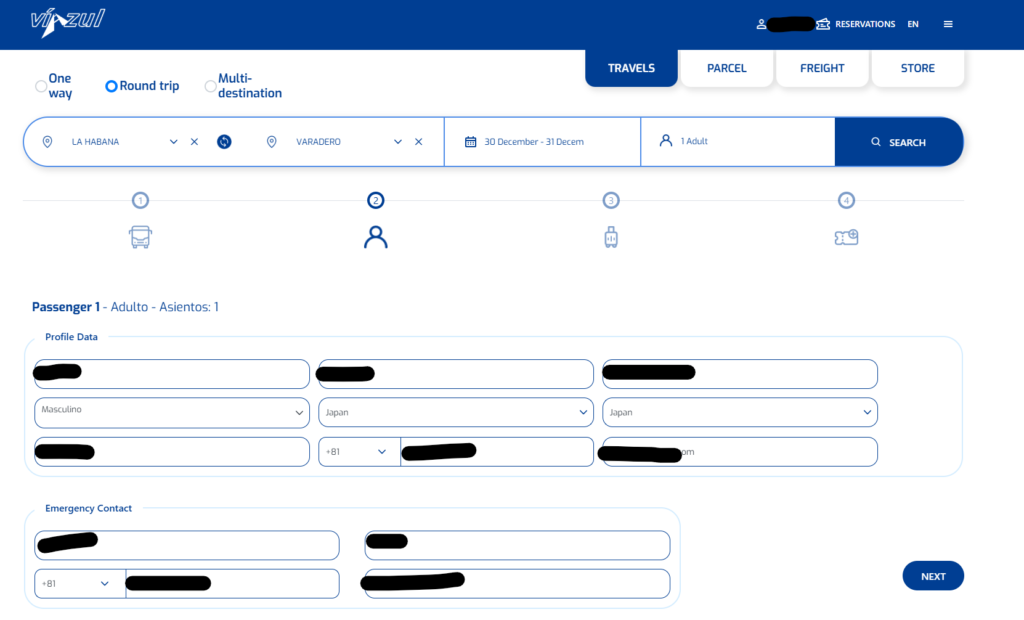
Task: Click the bus icon in step 1
Action: click(x=141, y=237)
